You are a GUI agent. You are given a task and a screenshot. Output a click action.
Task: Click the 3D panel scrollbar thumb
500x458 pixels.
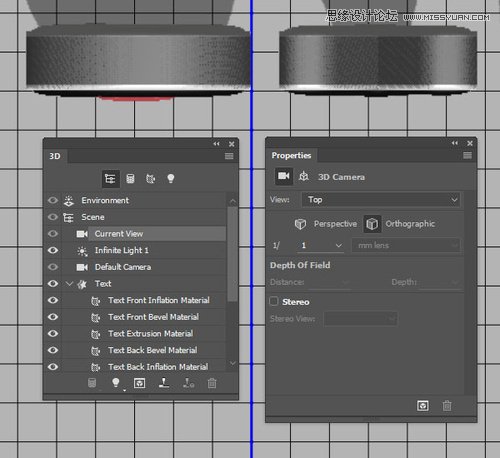tap(233, 254)
